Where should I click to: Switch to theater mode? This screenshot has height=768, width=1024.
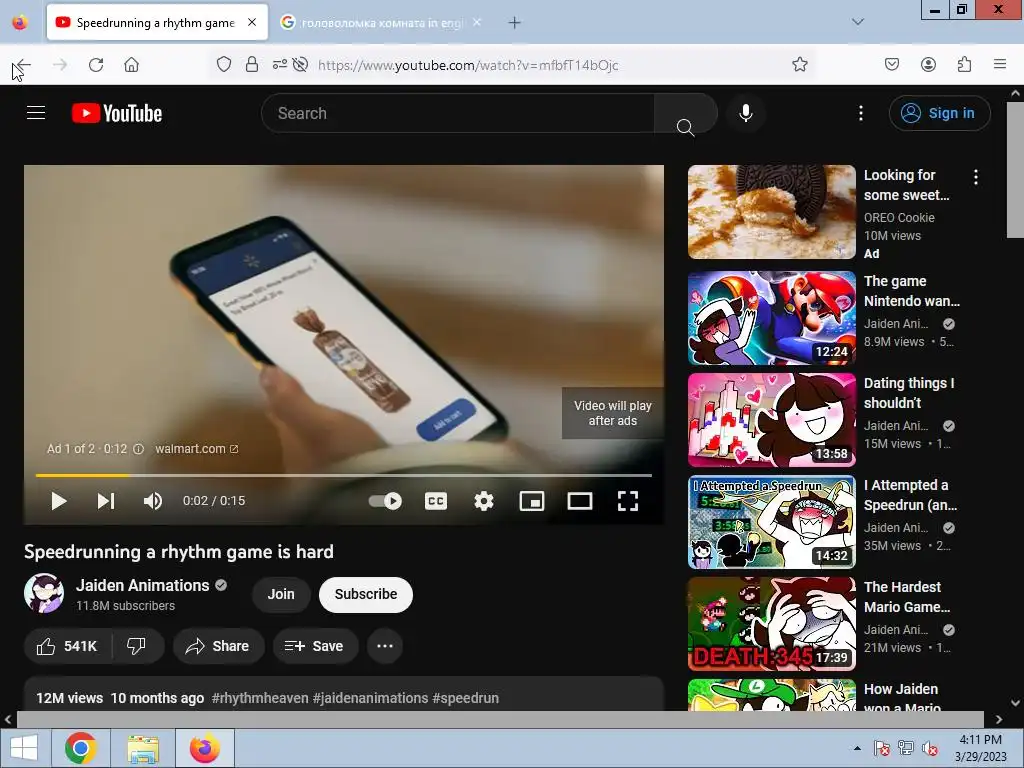[579, 501]
